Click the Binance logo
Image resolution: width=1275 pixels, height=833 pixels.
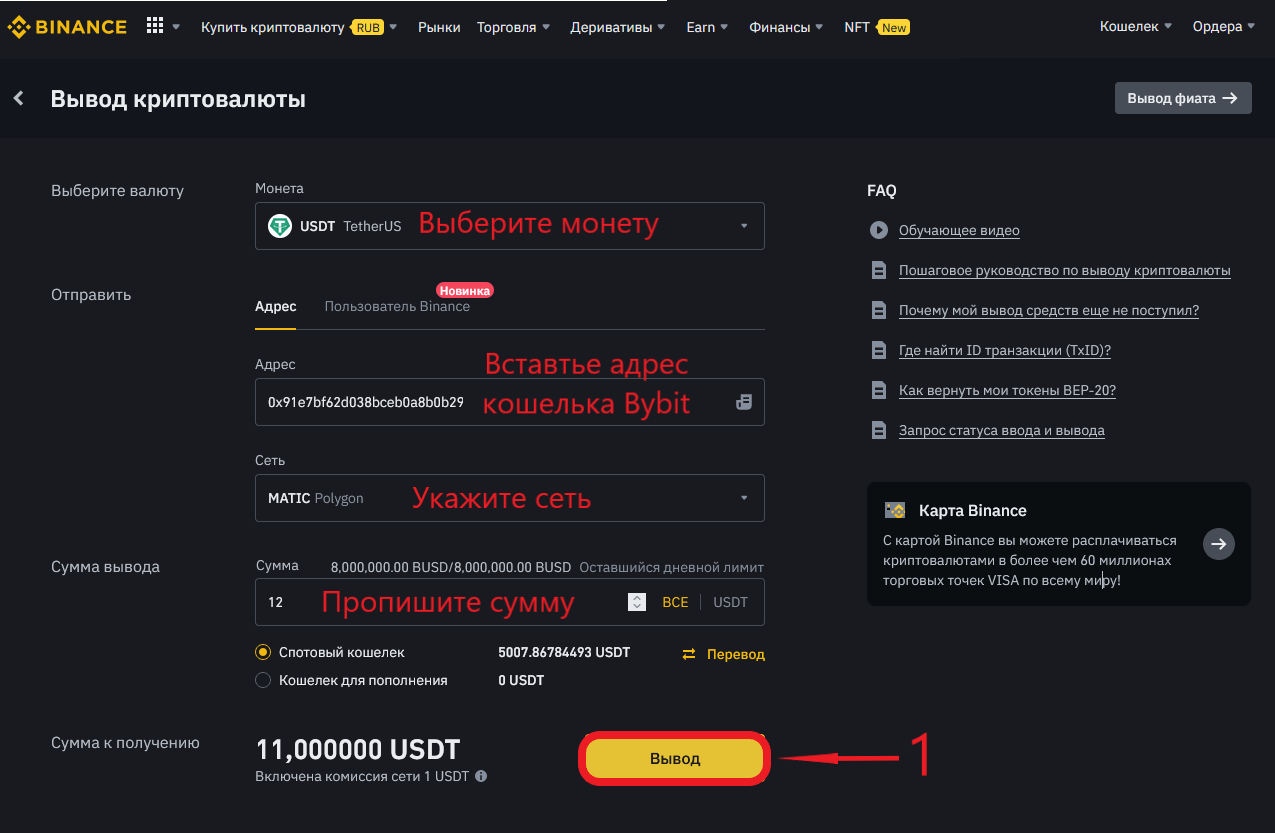pos(68,27)
